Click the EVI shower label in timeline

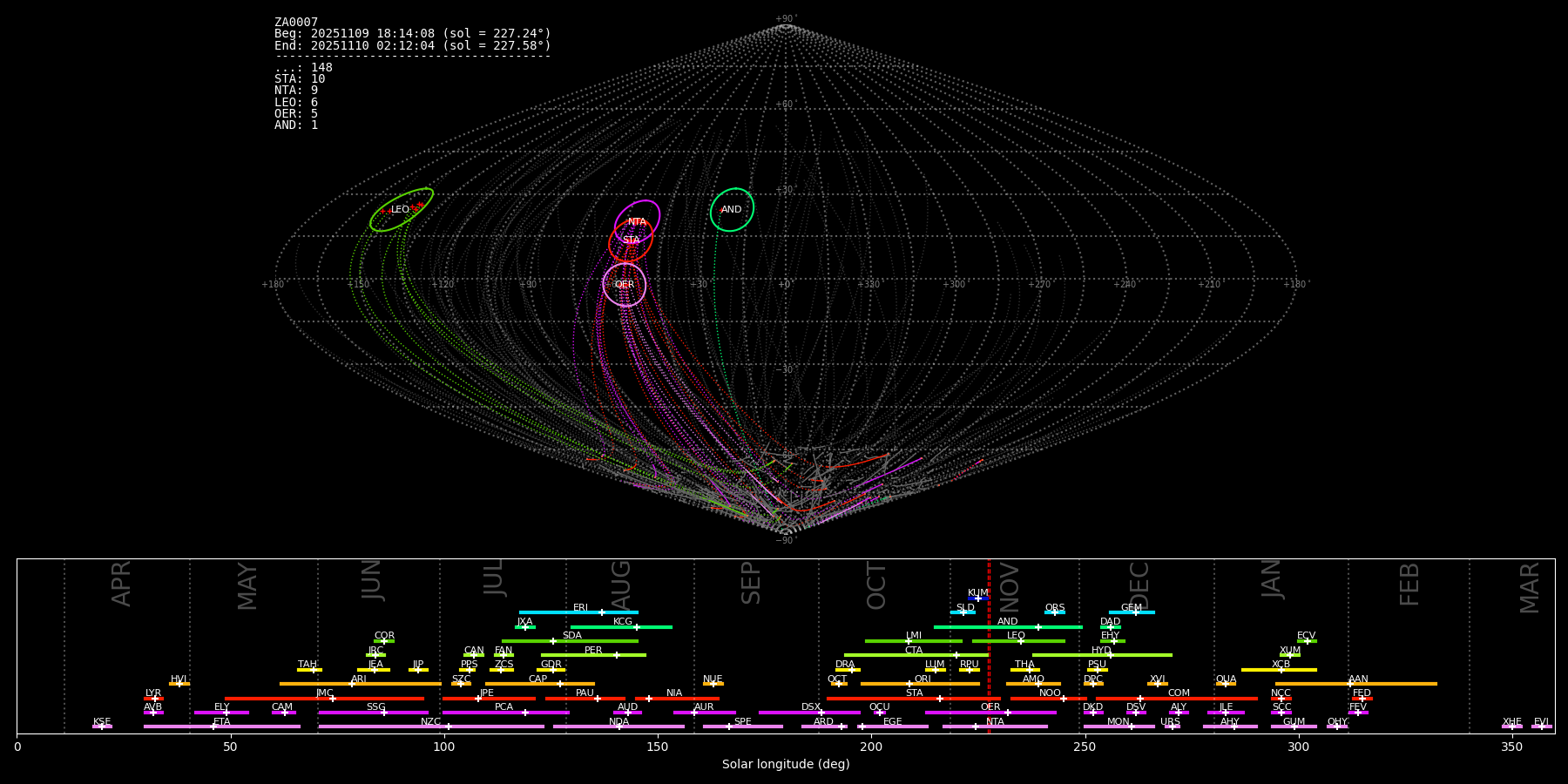click(1541, 722)
